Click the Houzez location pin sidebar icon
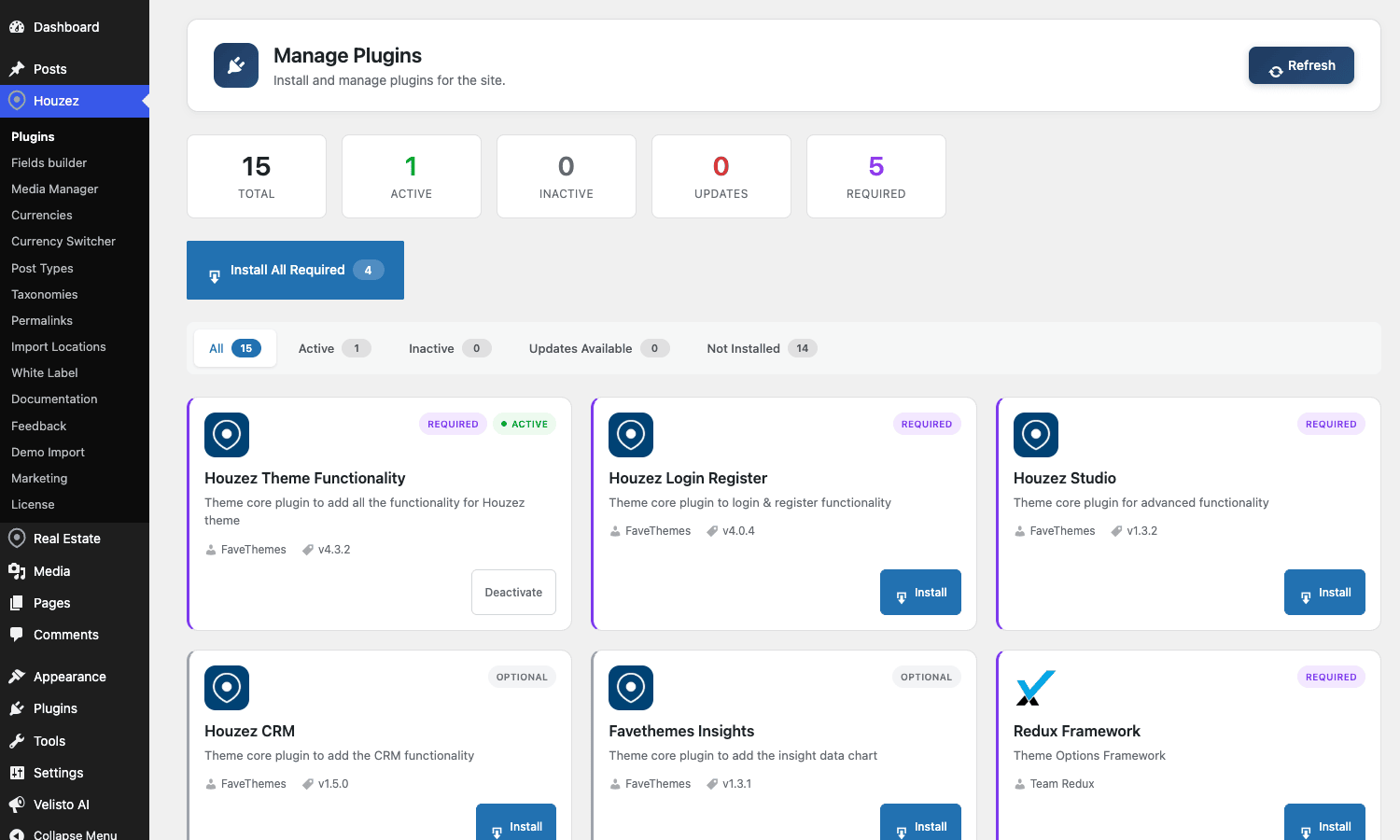The height and width of the screenshot is (840, 1400). coord(17,101)
